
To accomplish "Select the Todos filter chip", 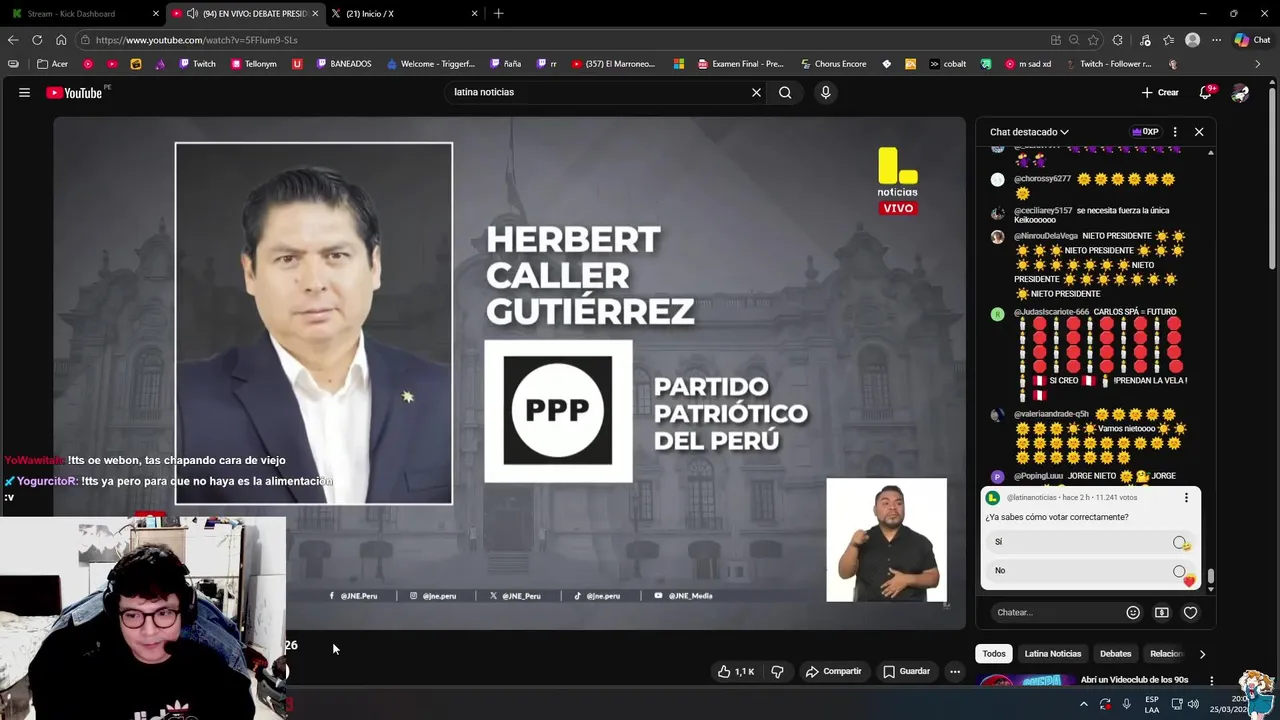I will [x=994, y=654].
